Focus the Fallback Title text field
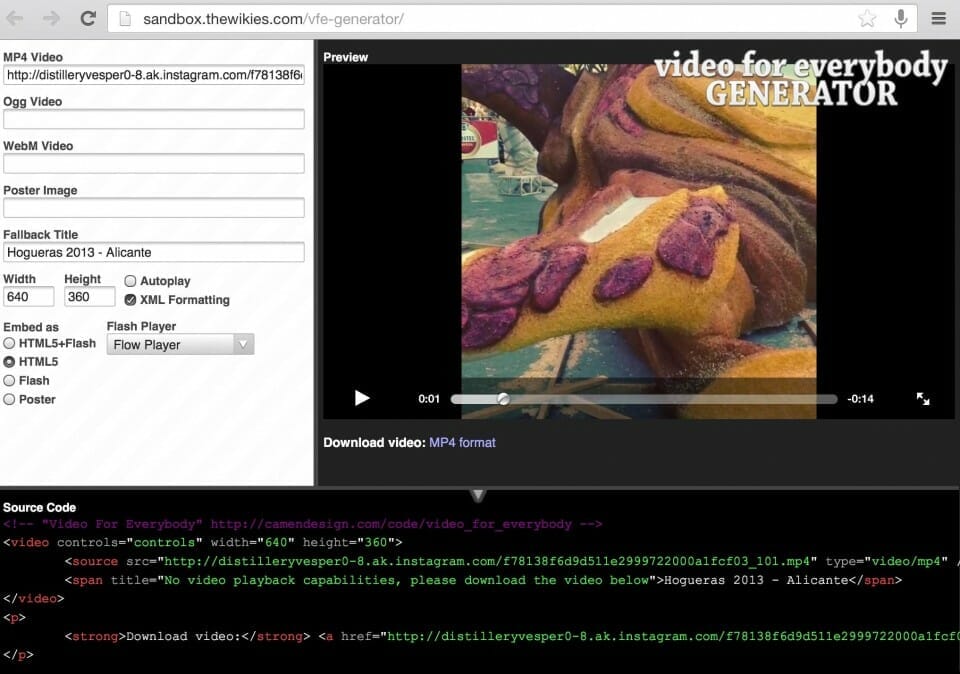Image resolution: width=960 pixels, height=674 pixels. click(x=154, y=252)
